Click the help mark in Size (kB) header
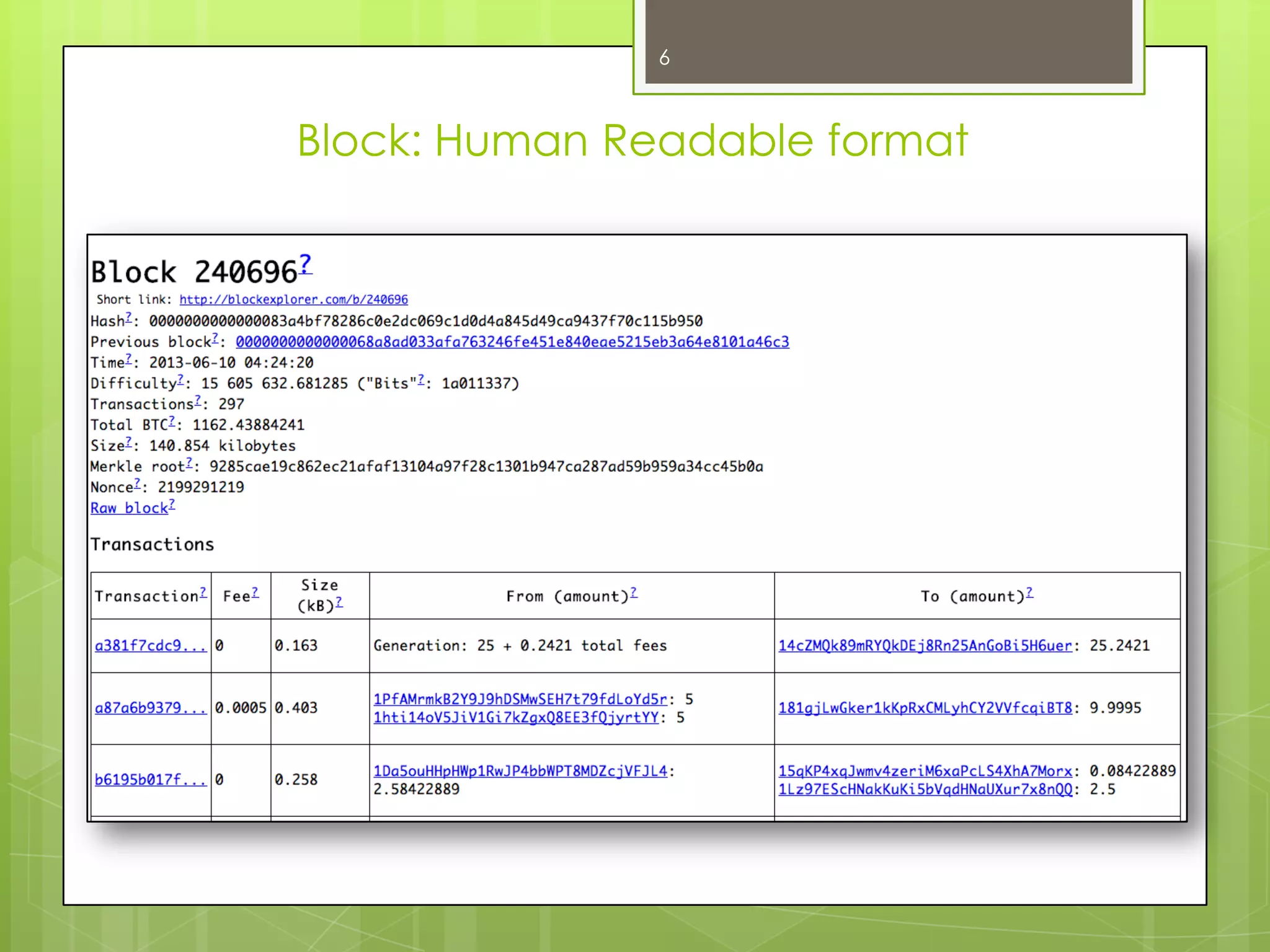 pos(339,602)
